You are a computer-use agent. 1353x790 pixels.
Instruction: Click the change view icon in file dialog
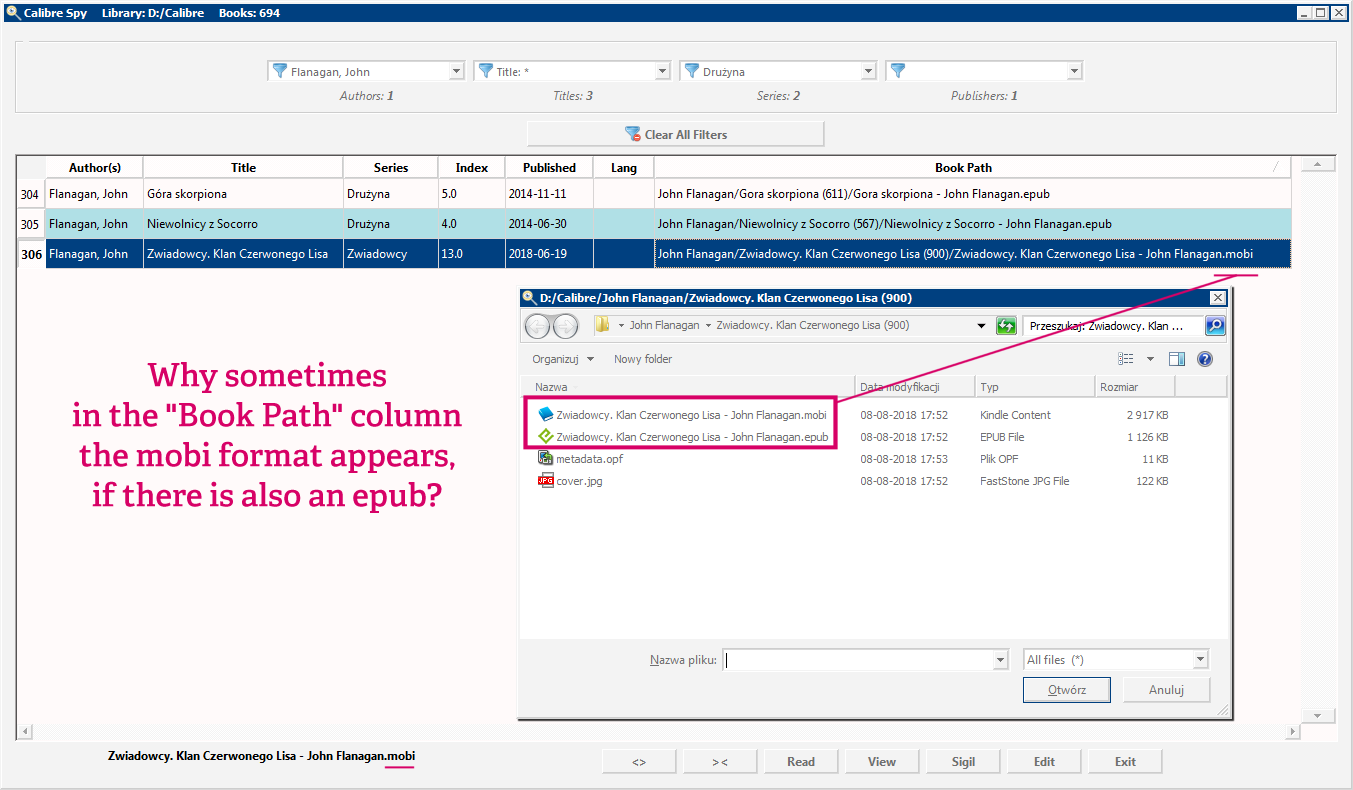[1126, 359]
